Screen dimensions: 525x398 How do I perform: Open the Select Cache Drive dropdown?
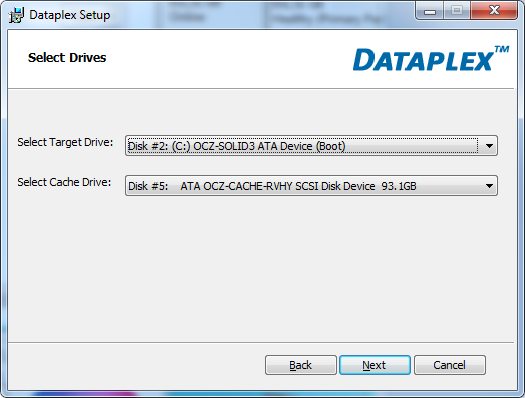pyautogui.click(x=311, y=185)
